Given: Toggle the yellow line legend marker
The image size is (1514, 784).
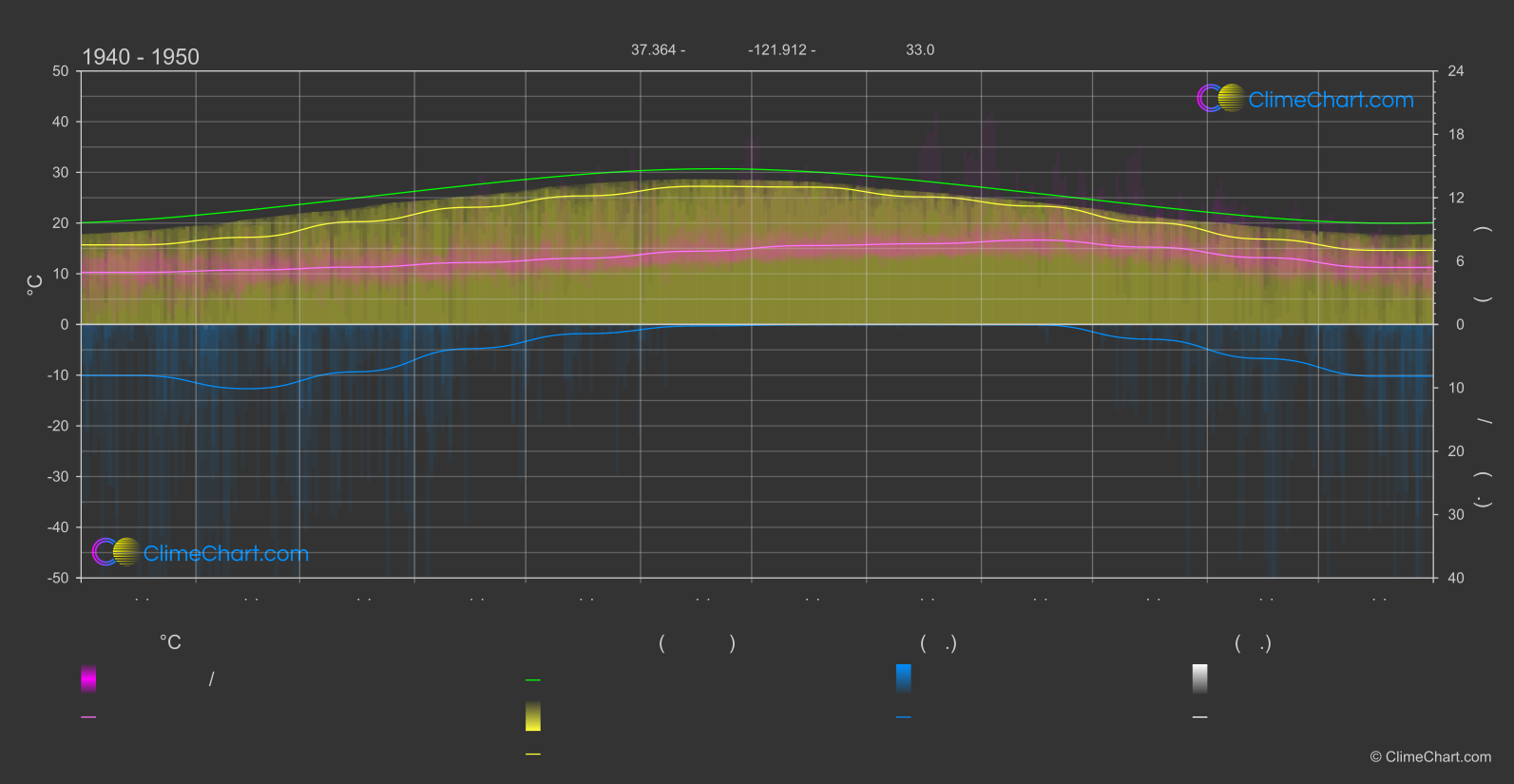Looking at the screenshot, I should [x=533, y=755].
